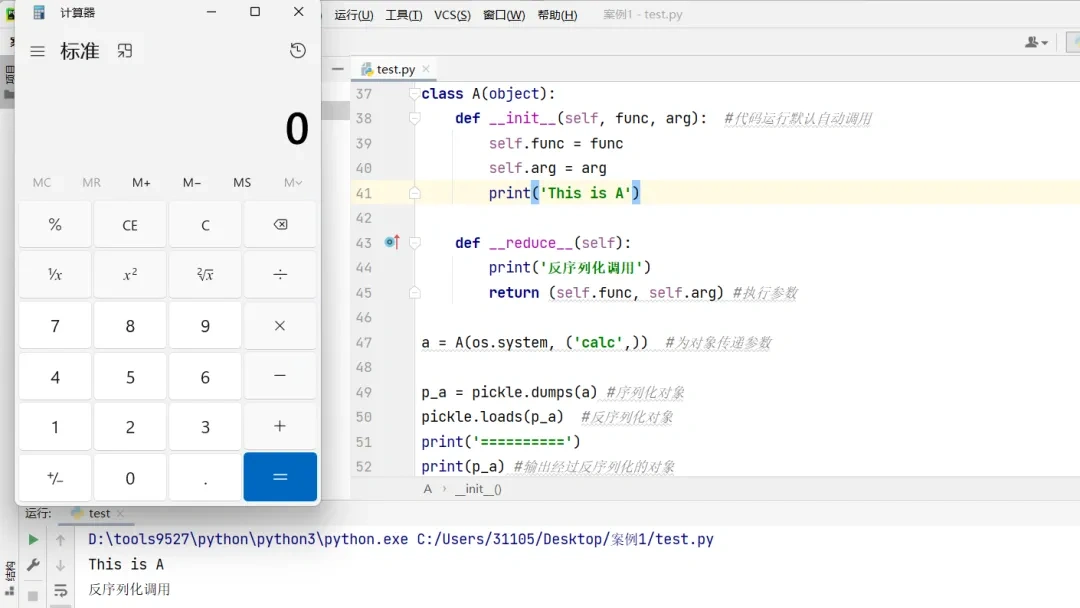Screen dimensions: 1080x608
Task: Click python.exe path link in console output
Action: (248, 539)
